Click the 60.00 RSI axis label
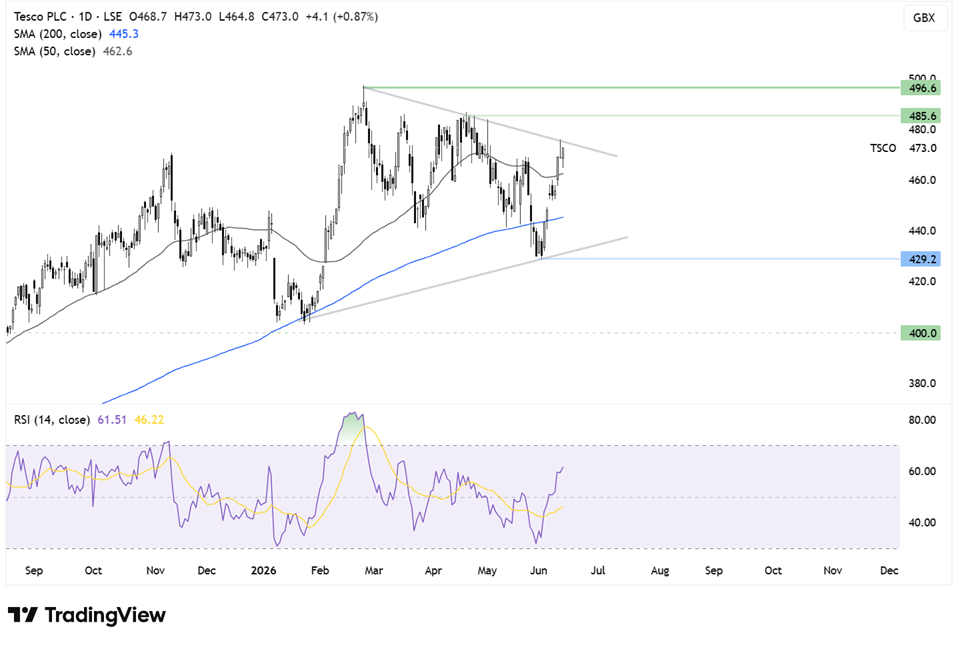Screen dimensions: 965x645 point(923,471)
